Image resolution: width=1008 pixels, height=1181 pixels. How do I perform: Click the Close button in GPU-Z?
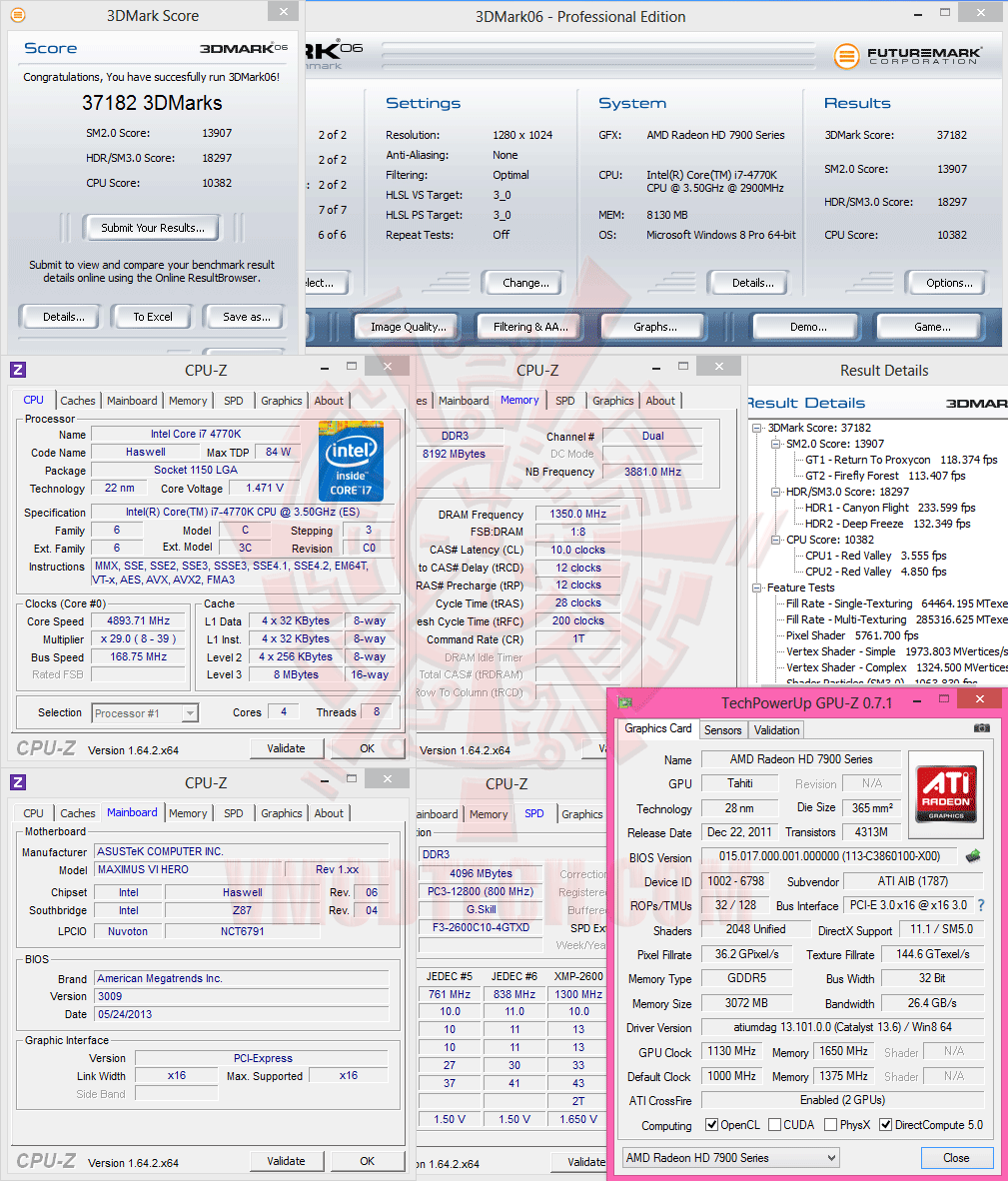(956, 1158)
